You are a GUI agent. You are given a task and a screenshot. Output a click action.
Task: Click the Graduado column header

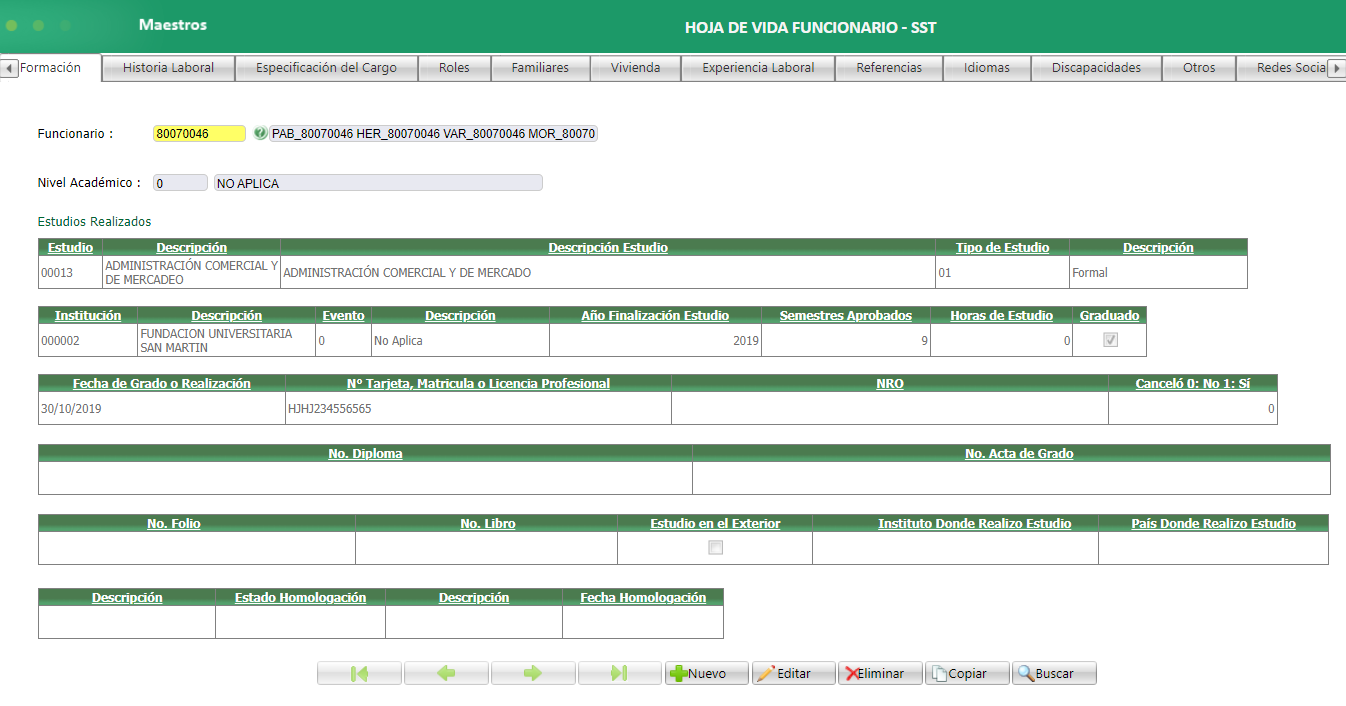(x=1109, y=315)
